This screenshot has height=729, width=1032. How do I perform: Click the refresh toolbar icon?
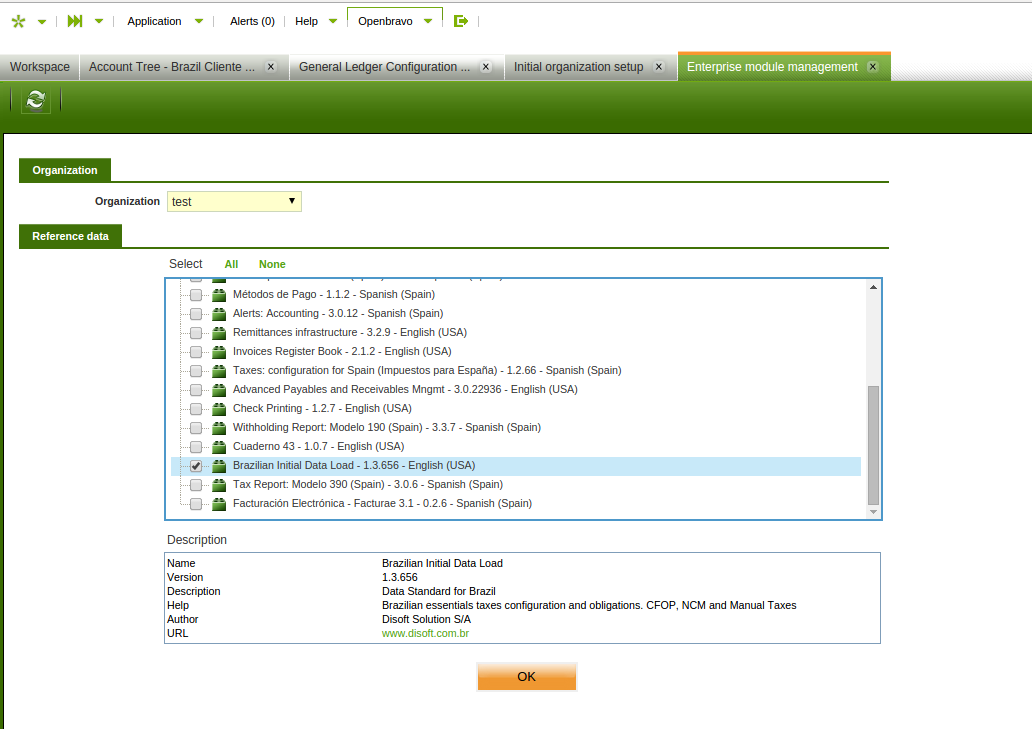pos(36,100)
